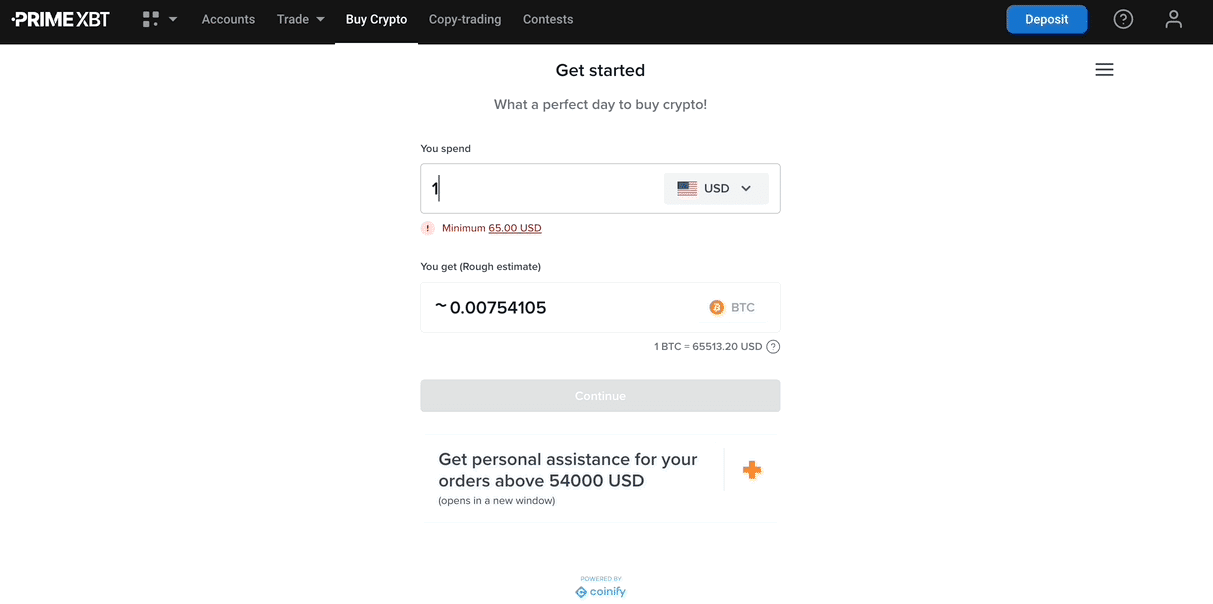Click the Deposit button
1213x604 pixels.
[x=1046, y=18]
